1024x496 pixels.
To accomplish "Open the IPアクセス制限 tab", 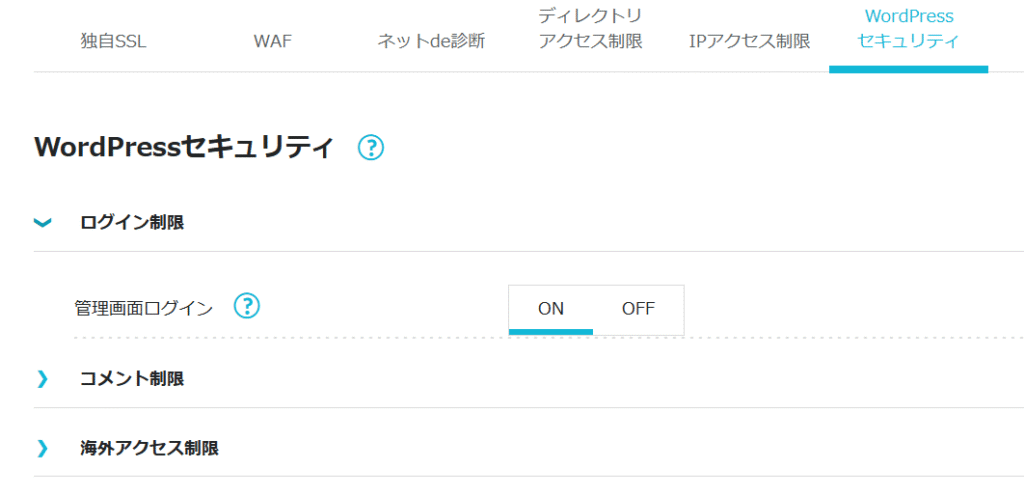I will pyautogui.click(x=749, y=42).
